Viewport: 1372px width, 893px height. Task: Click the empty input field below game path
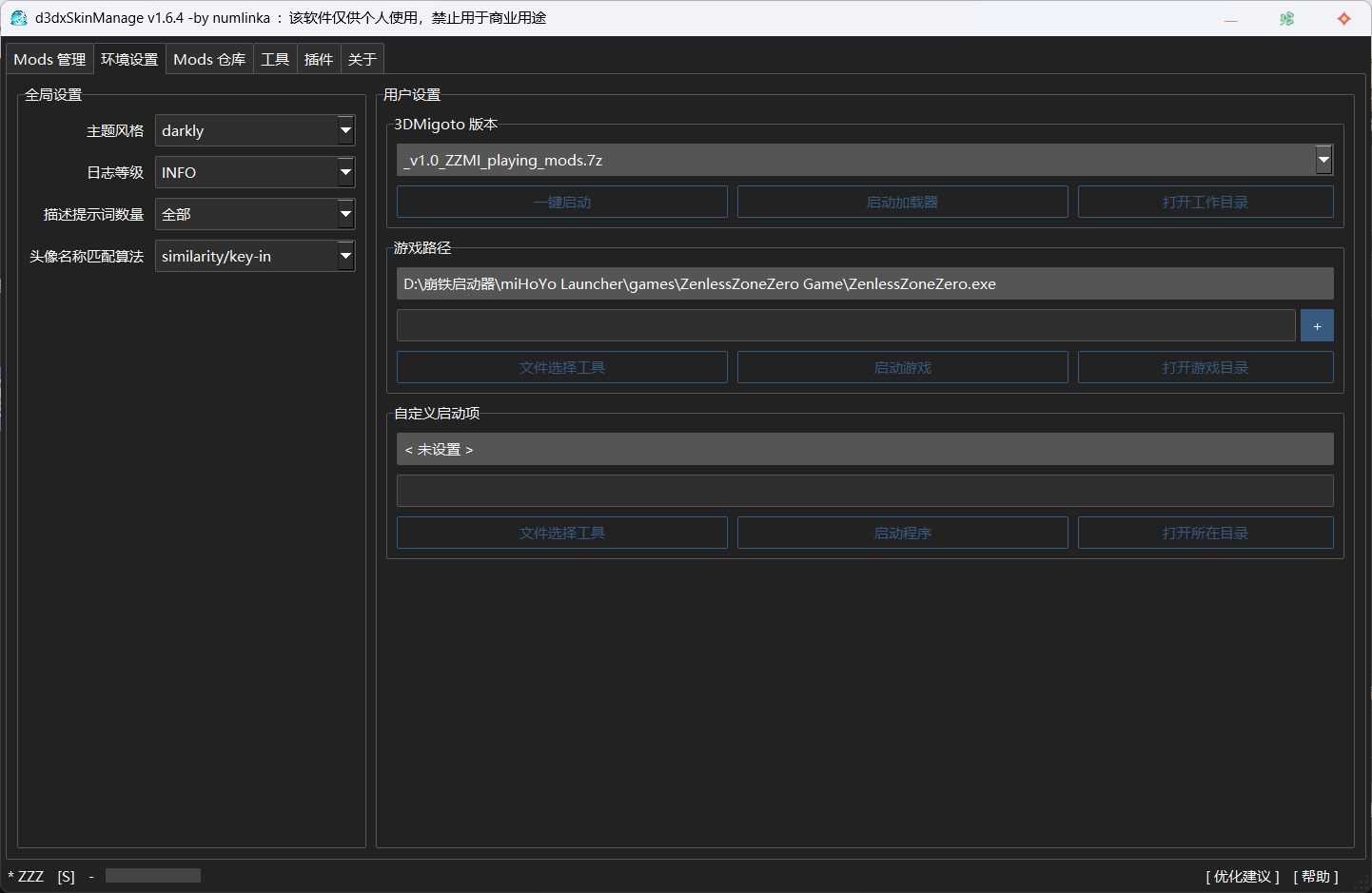pos(846,325)
